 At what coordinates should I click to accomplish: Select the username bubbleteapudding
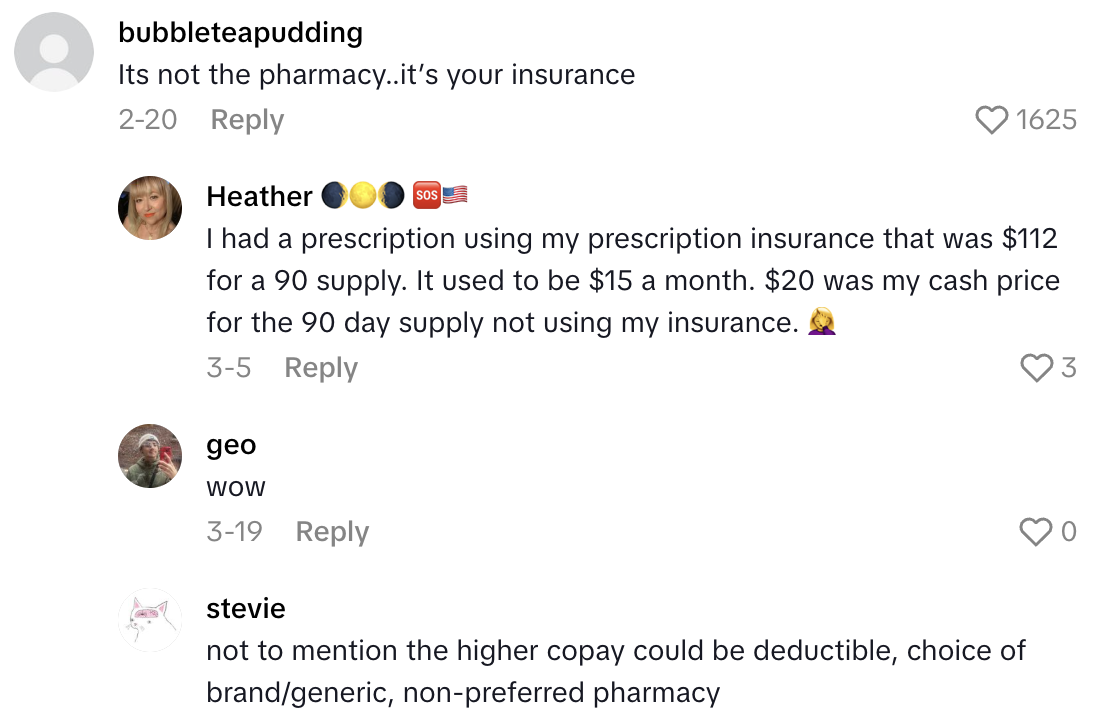pos(240,32)
